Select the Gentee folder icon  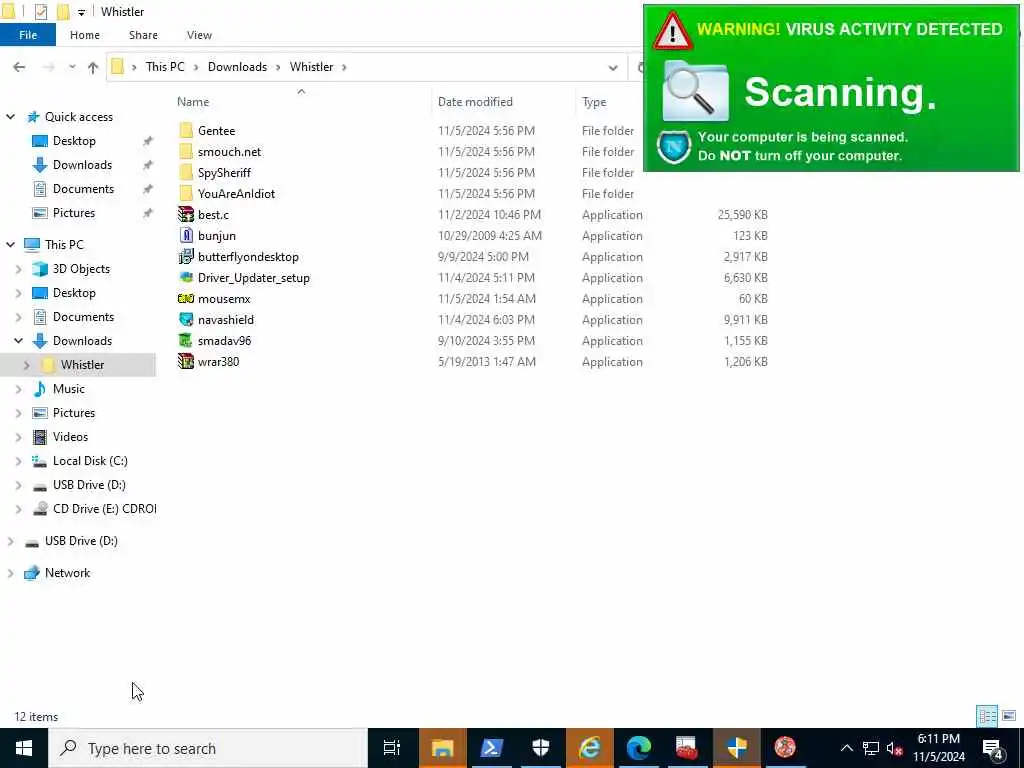coord(186,131)
